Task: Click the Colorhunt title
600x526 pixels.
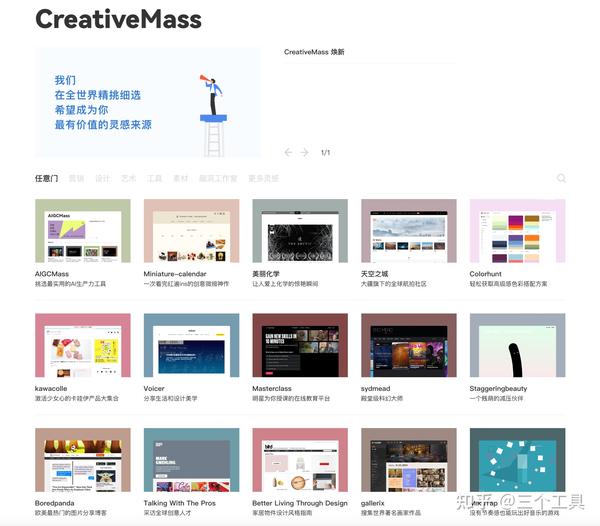Action: coord(485,274)
